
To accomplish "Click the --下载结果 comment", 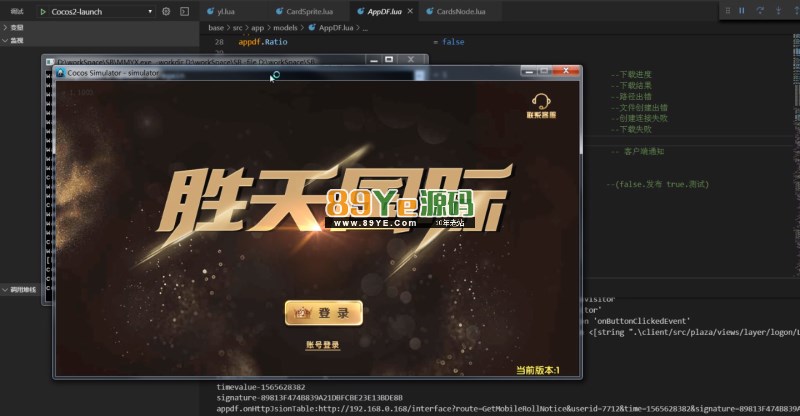I will click(x=631, y=86).
